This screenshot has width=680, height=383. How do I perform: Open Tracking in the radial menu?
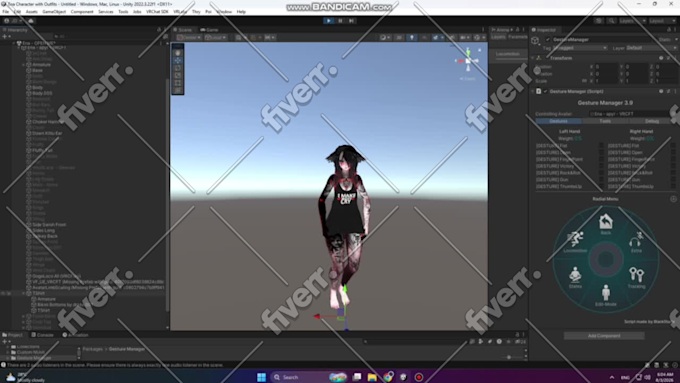click(636, 278)
